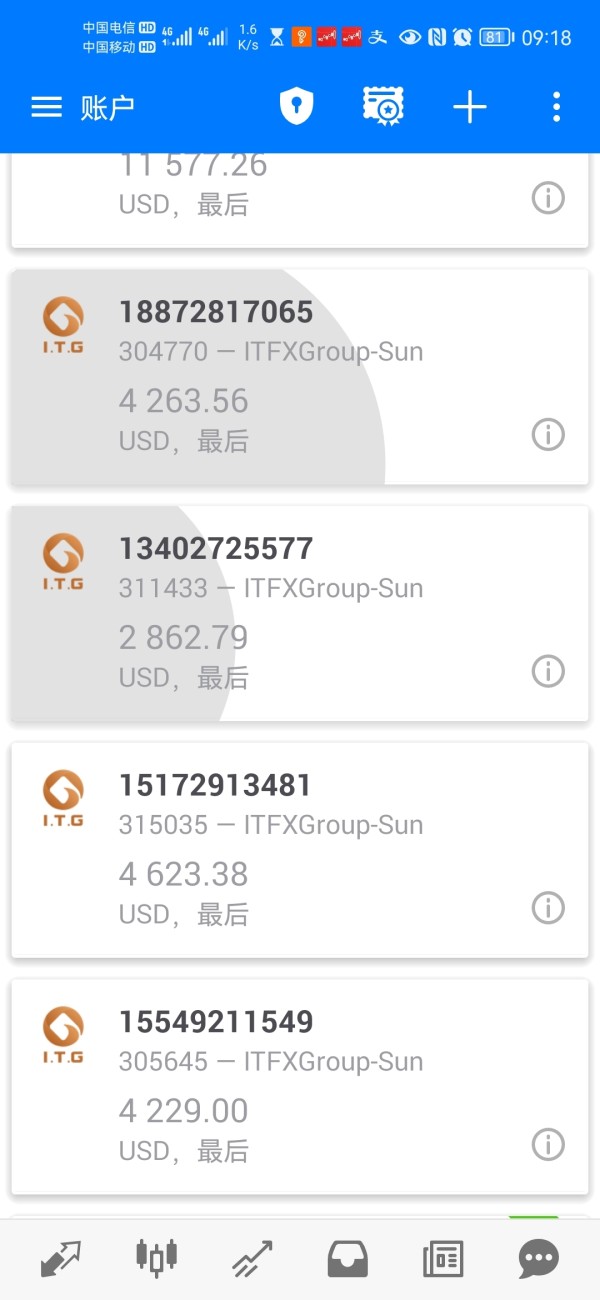Select account 18872817065
Viewport: 600px width, 1300px height.
point(300,377)
